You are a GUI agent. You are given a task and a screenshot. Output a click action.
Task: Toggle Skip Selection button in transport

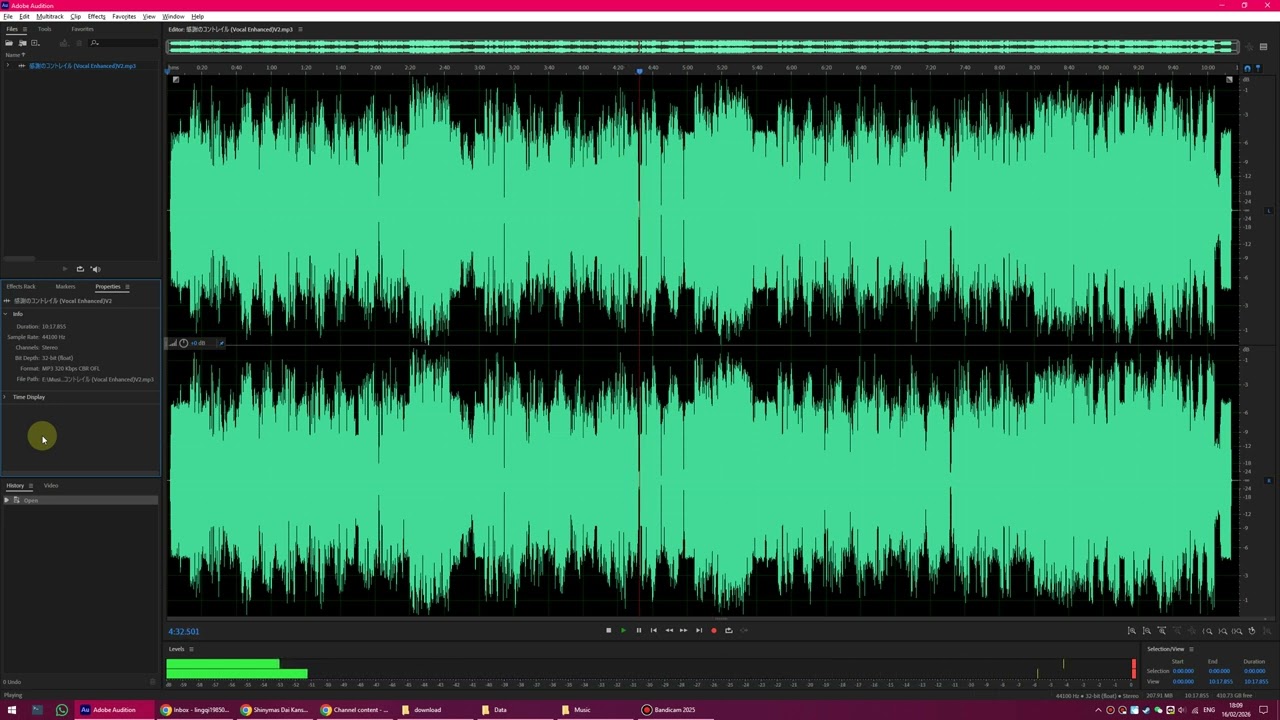click(744, 631)
